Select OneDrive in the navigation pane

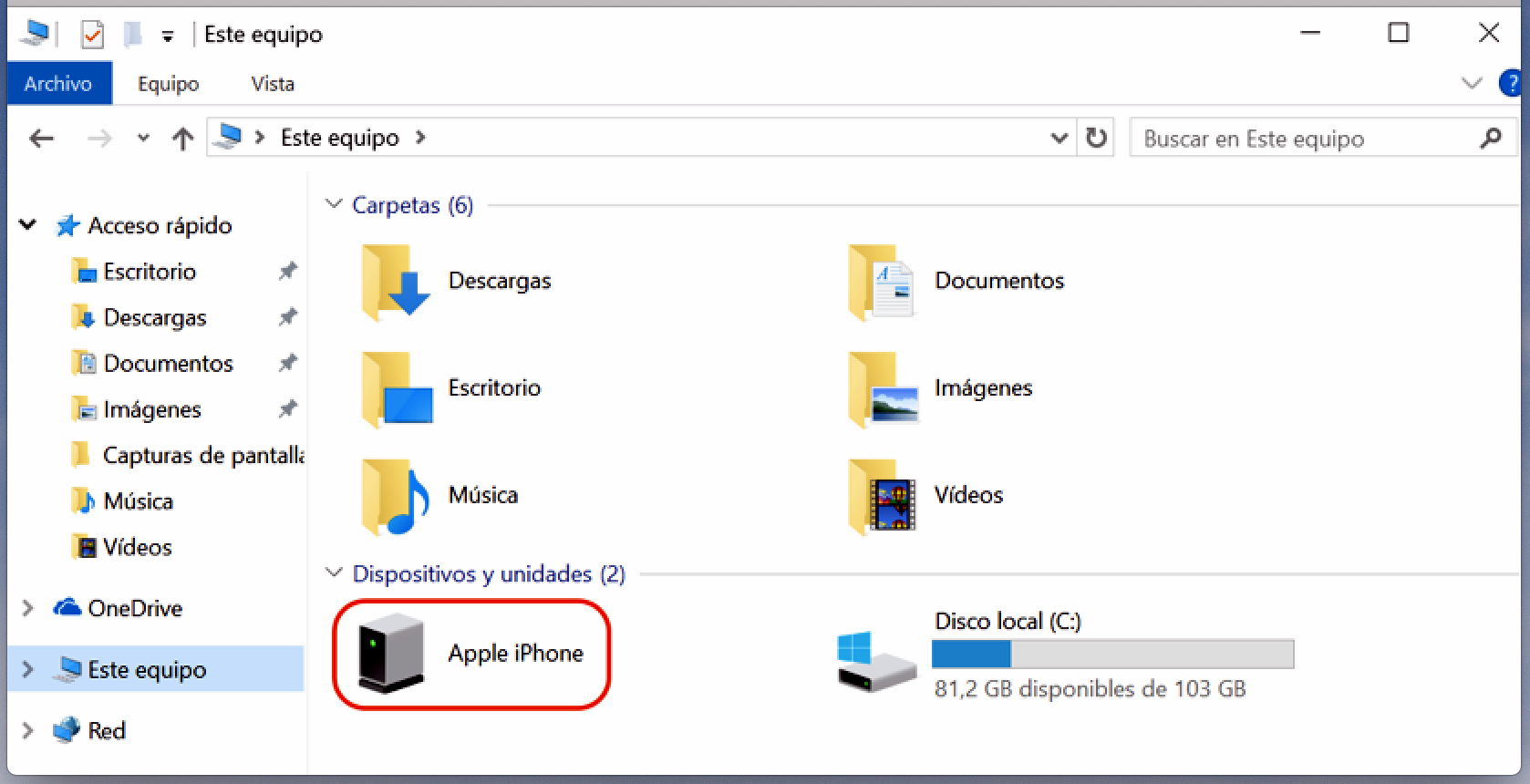click(x=135, y=608)
